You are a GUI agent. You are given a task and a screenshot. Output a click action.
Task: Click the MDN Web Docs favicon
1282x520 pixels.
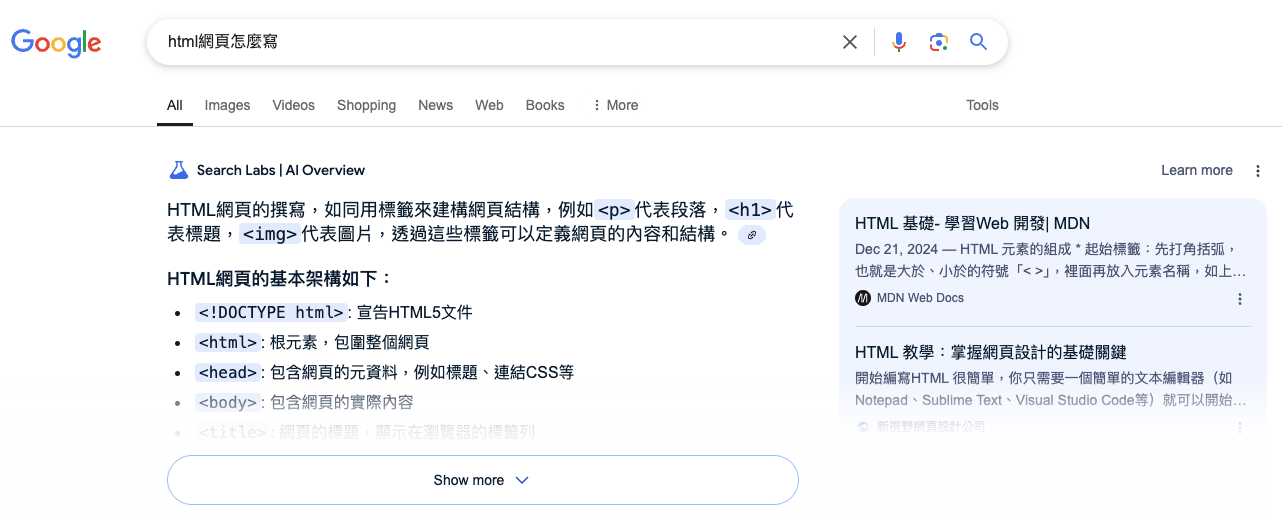863,298
